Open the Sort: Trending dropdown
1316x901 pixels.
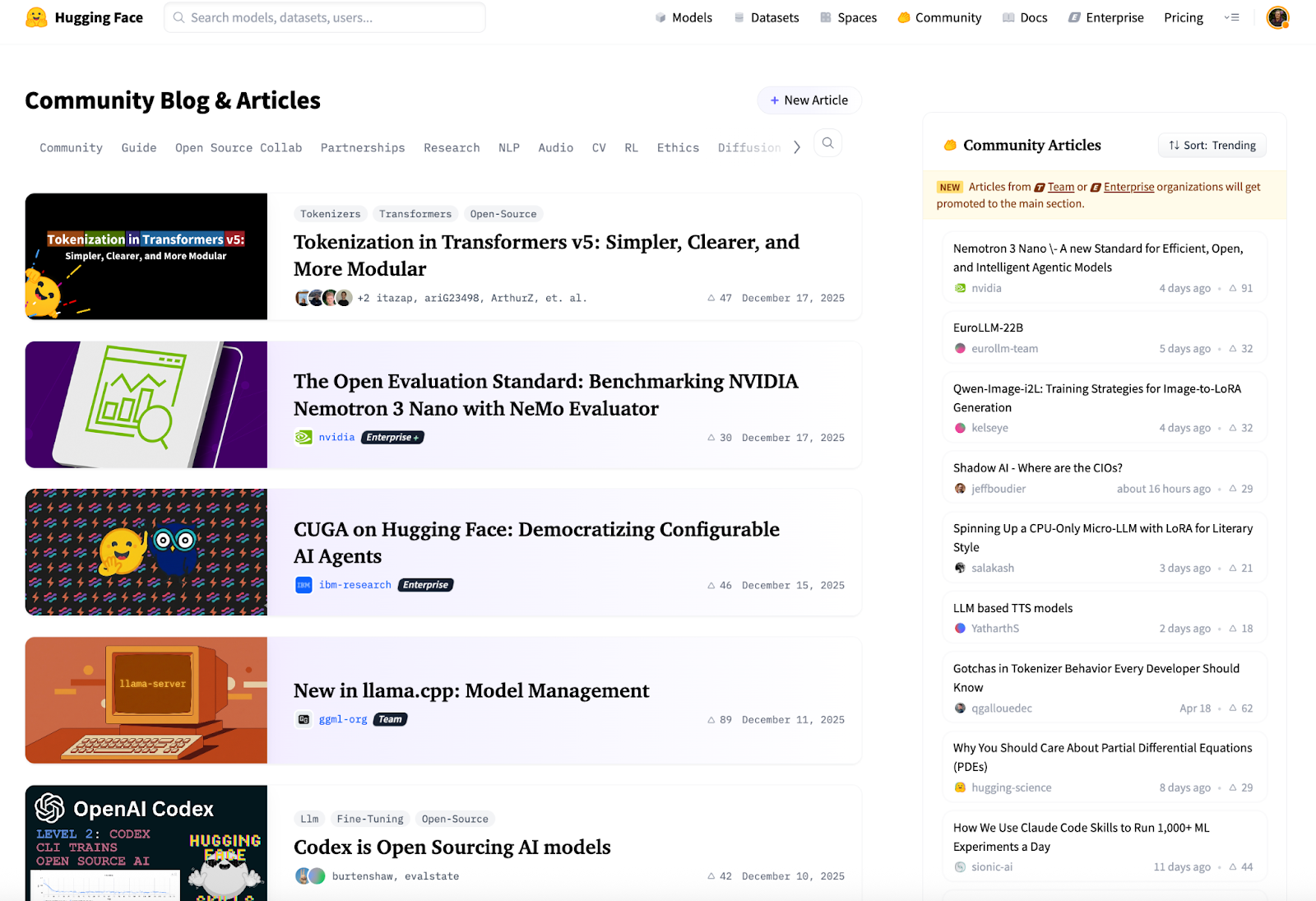point(1212,146)
